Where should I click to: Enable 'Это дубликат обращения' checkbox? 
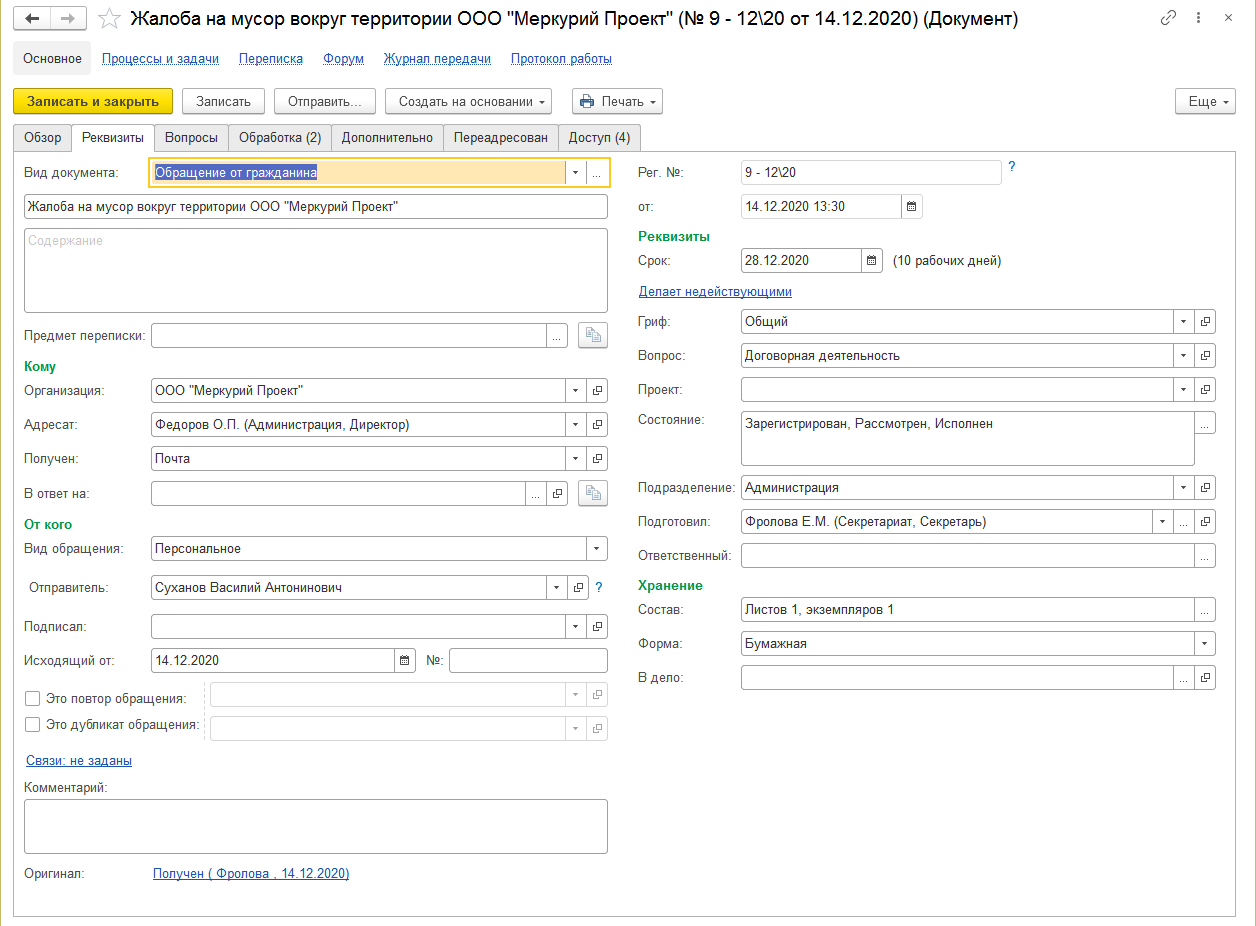pyautogui.click(x=33, y=725)
